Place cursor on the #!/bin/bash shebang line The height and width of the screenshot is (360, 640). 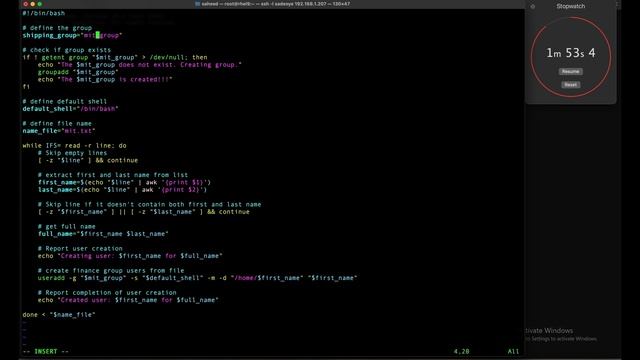[44, 13]
